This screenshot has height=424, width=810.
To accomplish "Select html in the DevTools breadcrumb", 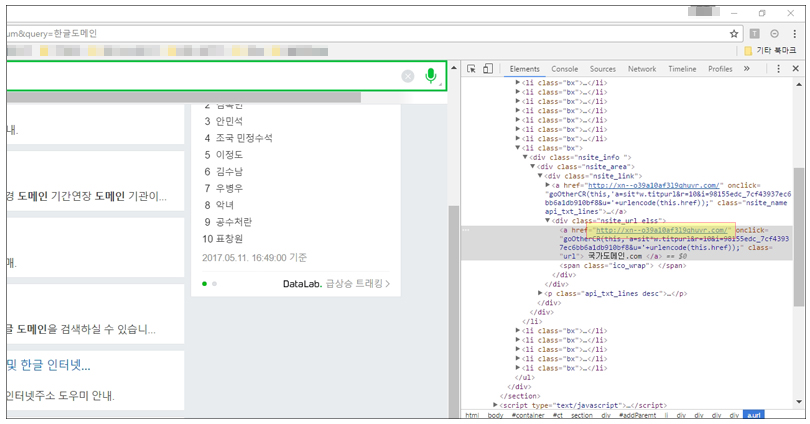I will pyautogui.click(x=472, y=415).
